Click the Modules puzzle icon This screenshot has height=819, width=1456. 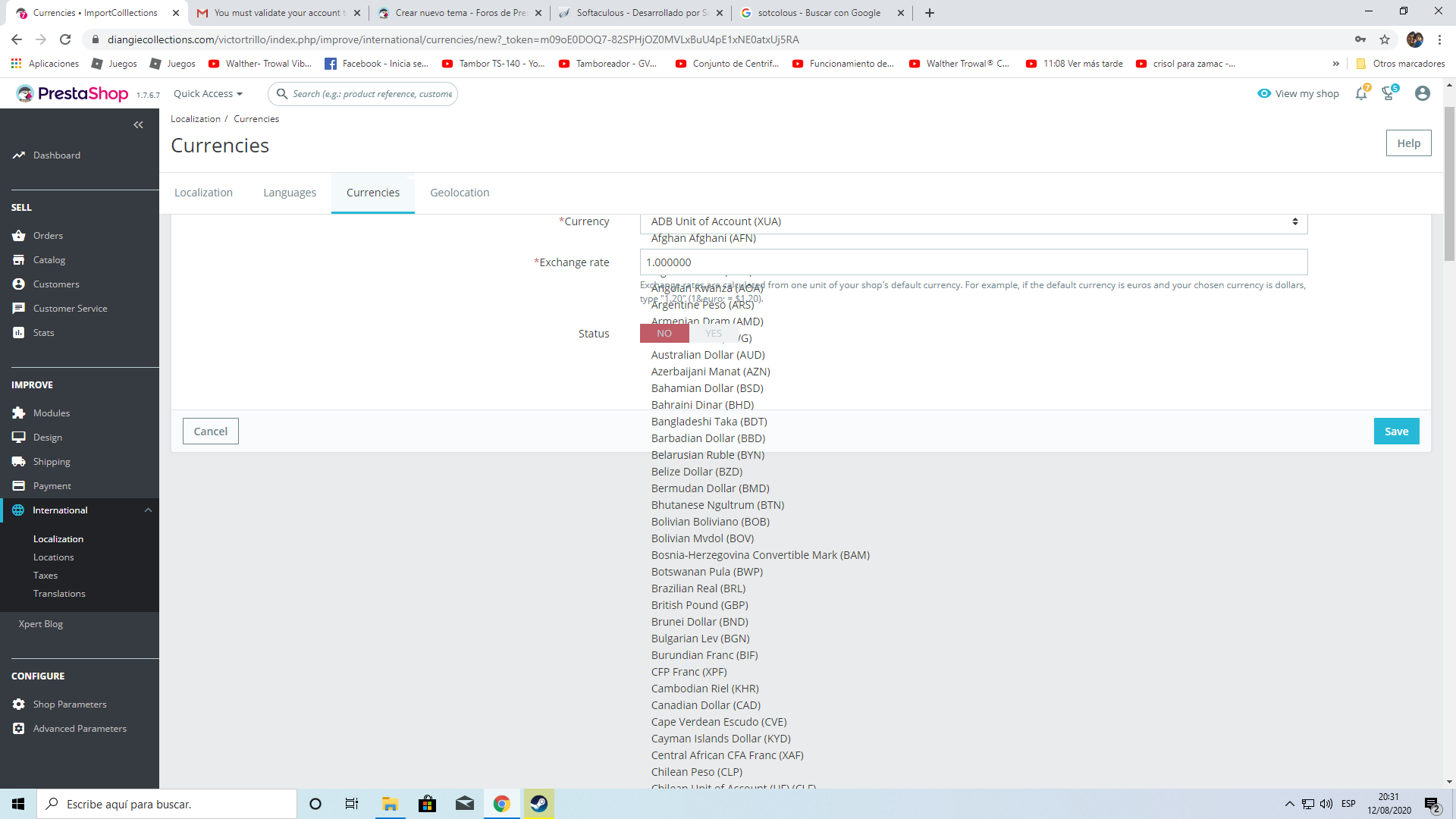(x=19, y=413)
